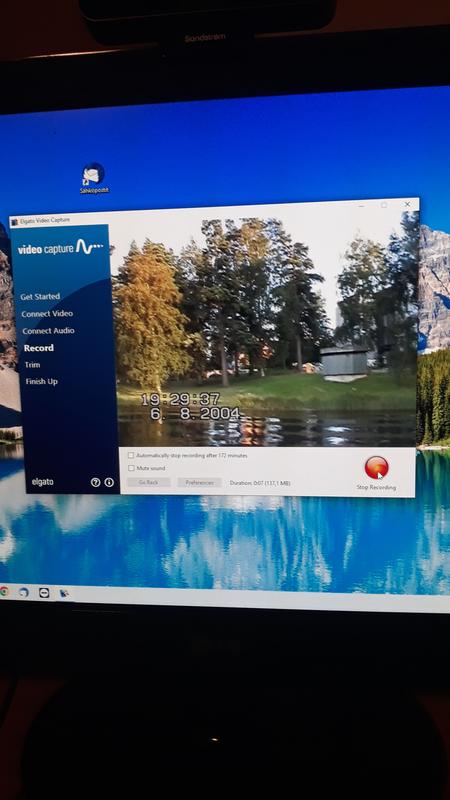
Task: Go to the Get Started step
Action: [x=40, y=296]
